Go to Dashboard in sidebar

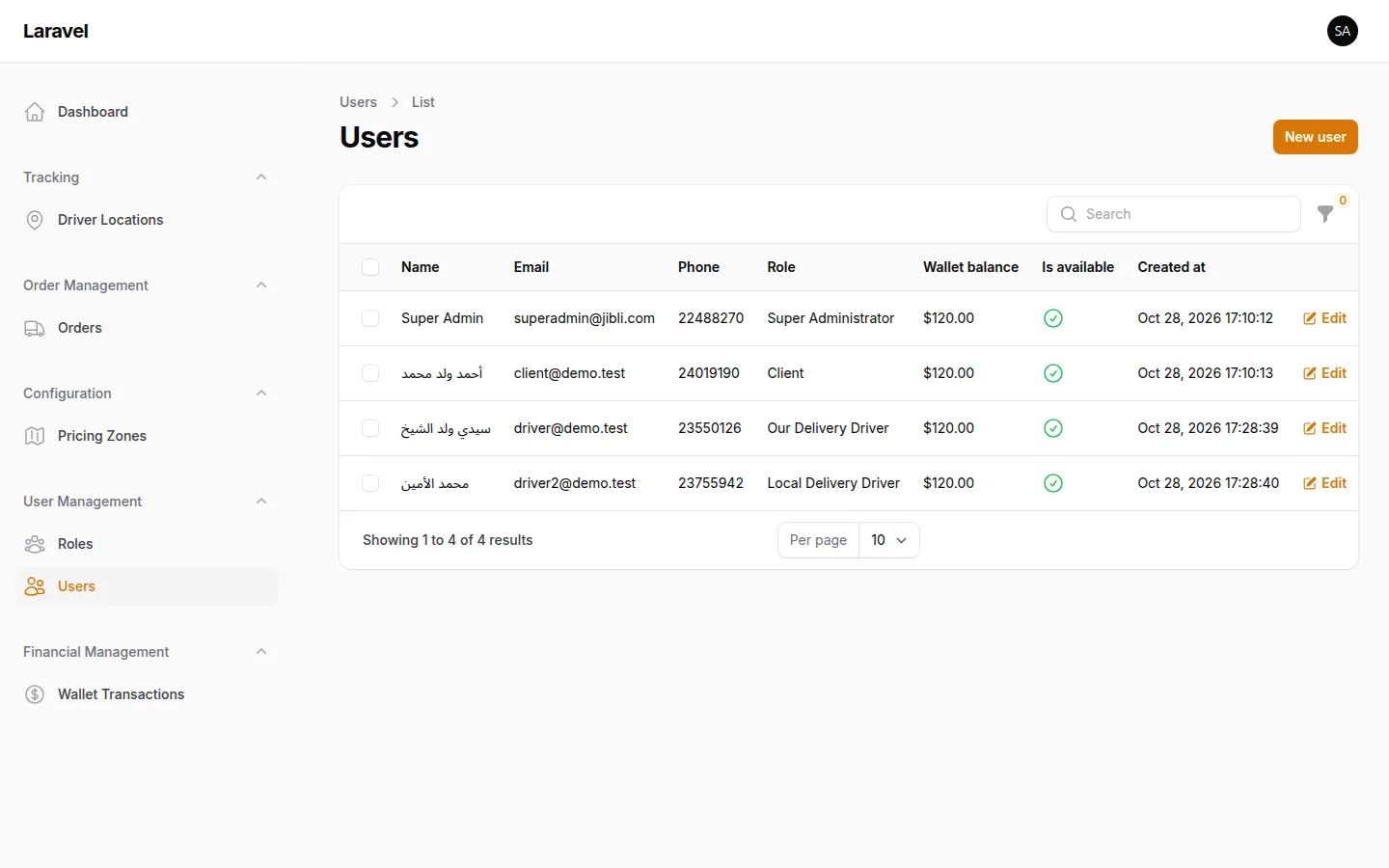pyautogui.click(x=147, y=112)
